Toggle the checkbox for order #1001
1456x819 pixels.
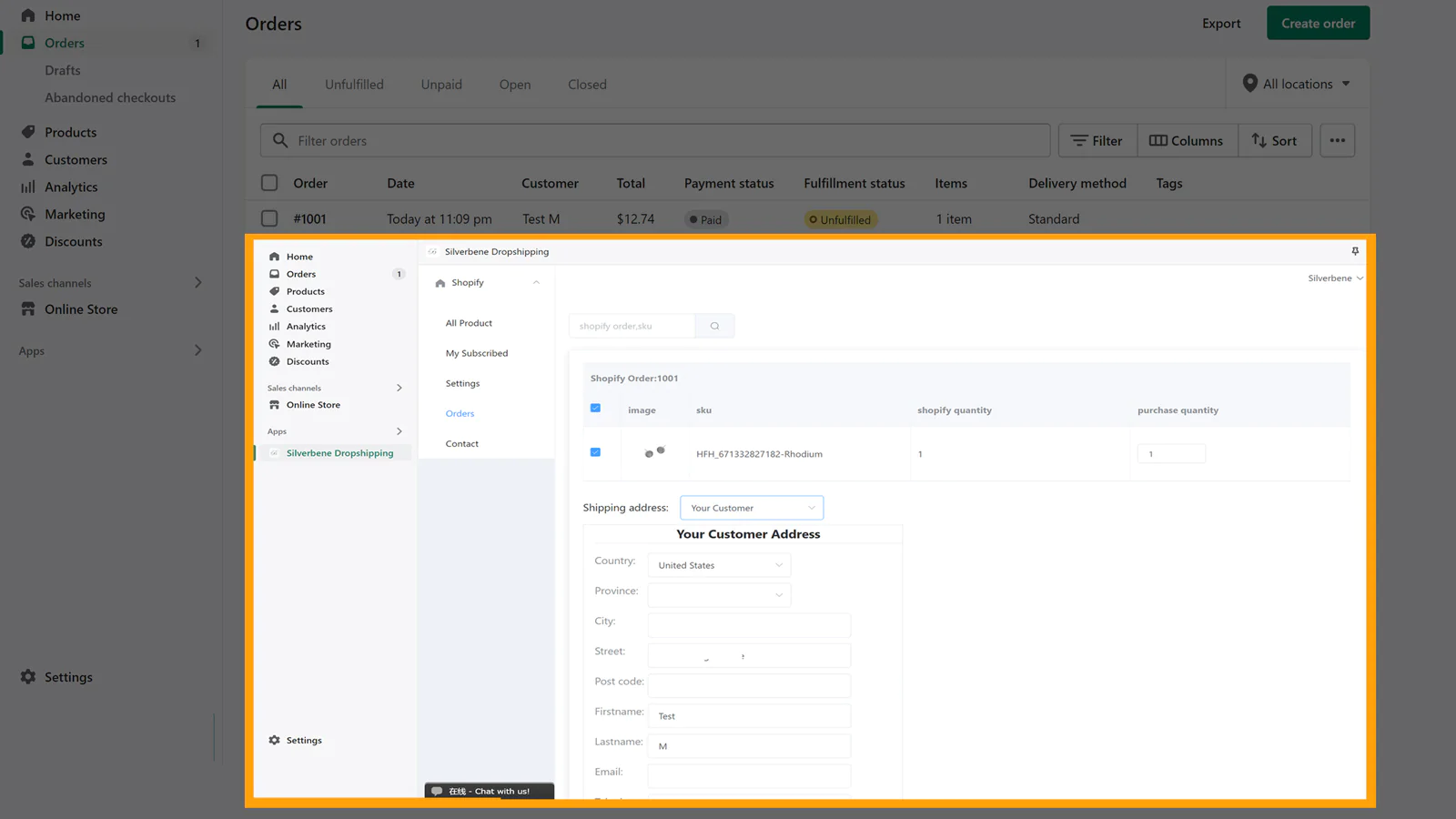click(x=269, y=219)
